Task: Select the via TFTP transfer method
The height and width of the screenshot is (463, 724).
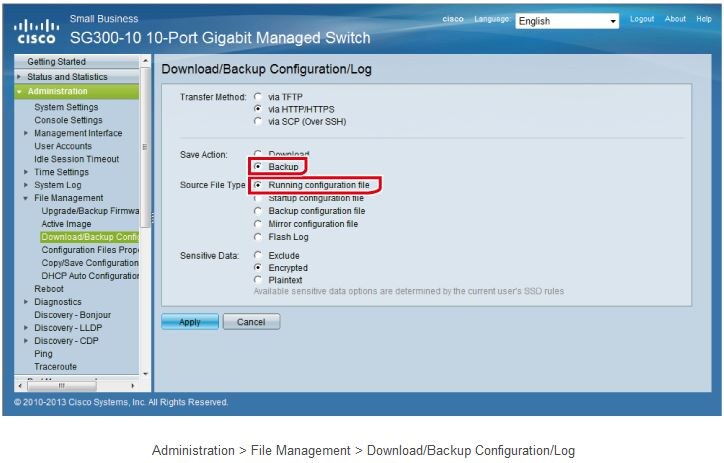Action: 258,97
